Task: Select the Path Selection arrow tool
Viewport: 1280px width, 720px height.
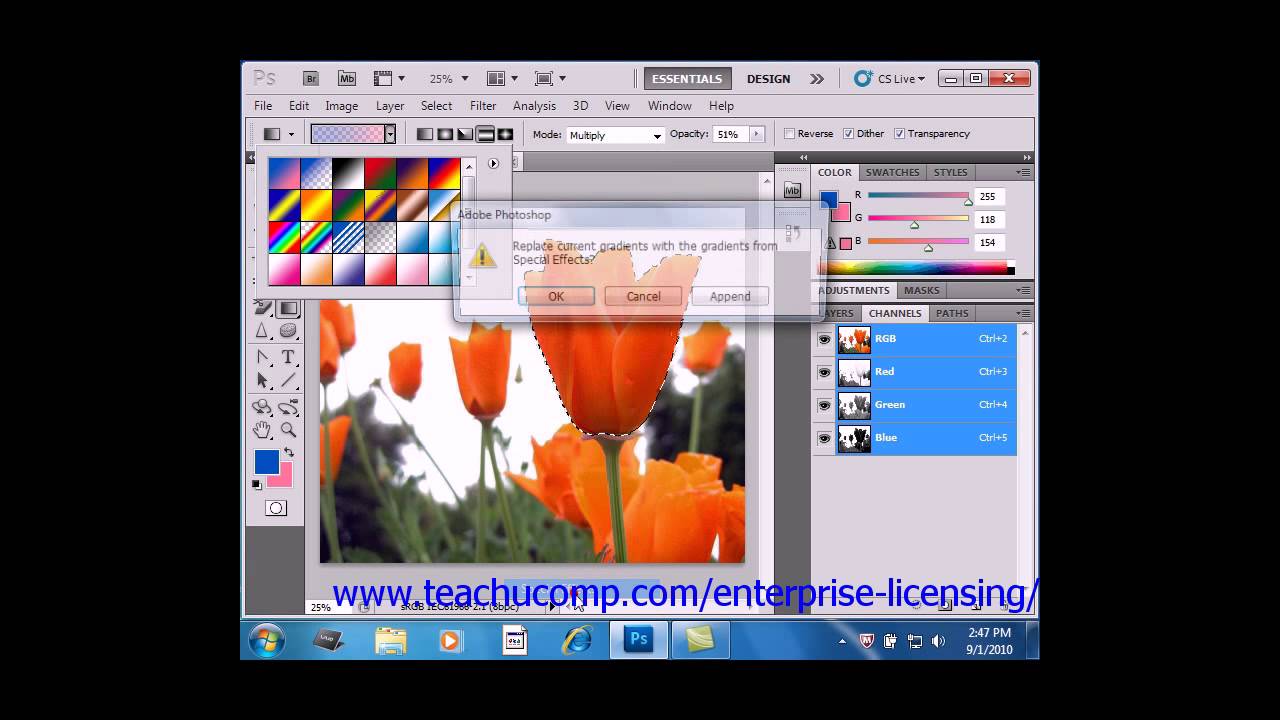Action: 262,380
